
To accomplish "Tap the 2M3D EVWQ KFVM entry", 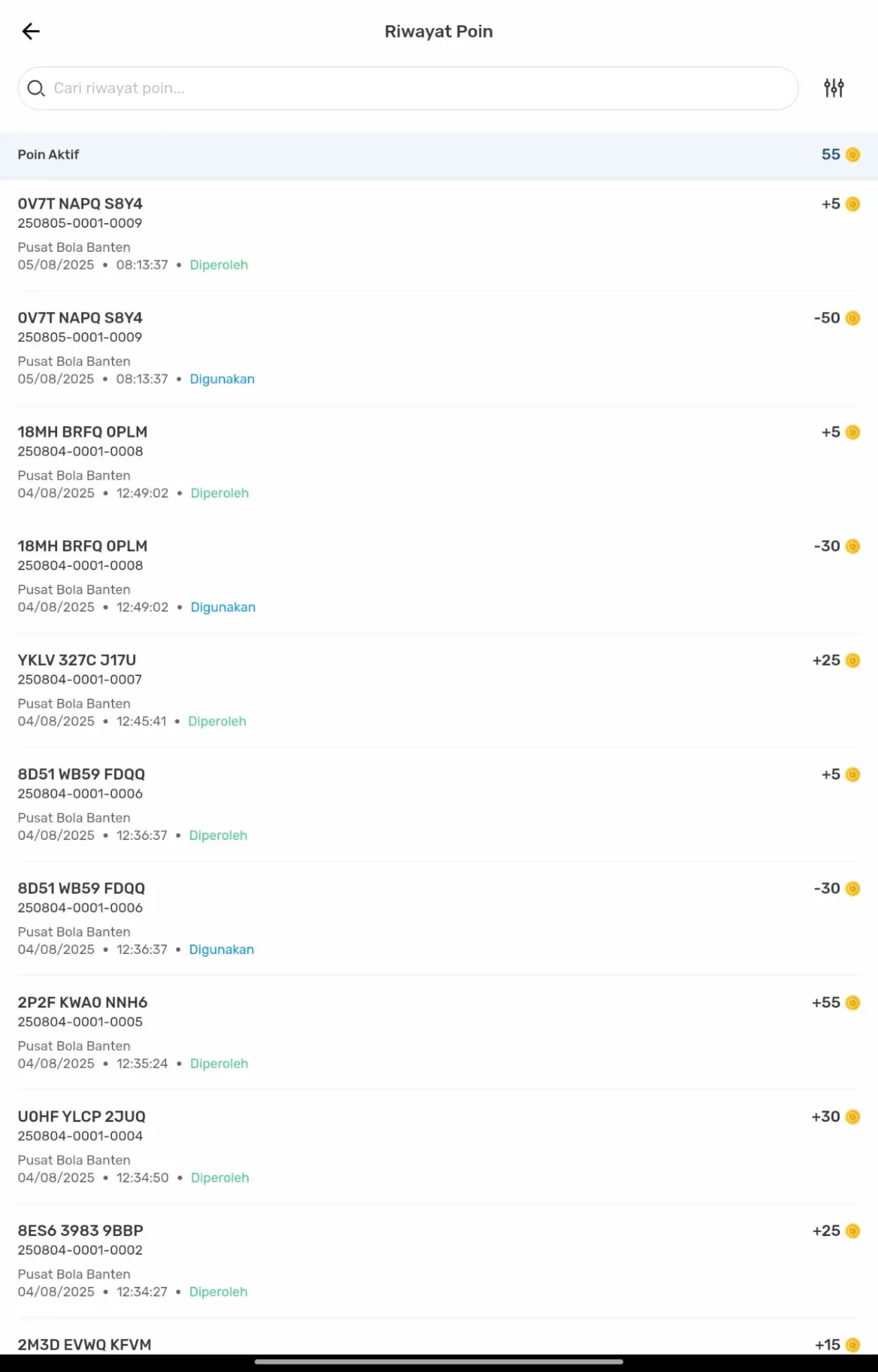I will point(84,1345).
